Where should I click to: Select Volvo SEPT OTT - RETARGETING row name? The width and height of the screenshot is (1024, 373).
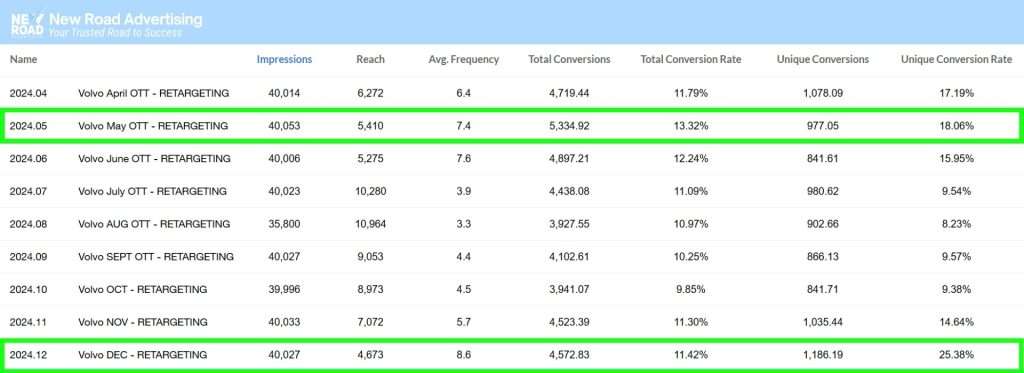coord(155,257)
